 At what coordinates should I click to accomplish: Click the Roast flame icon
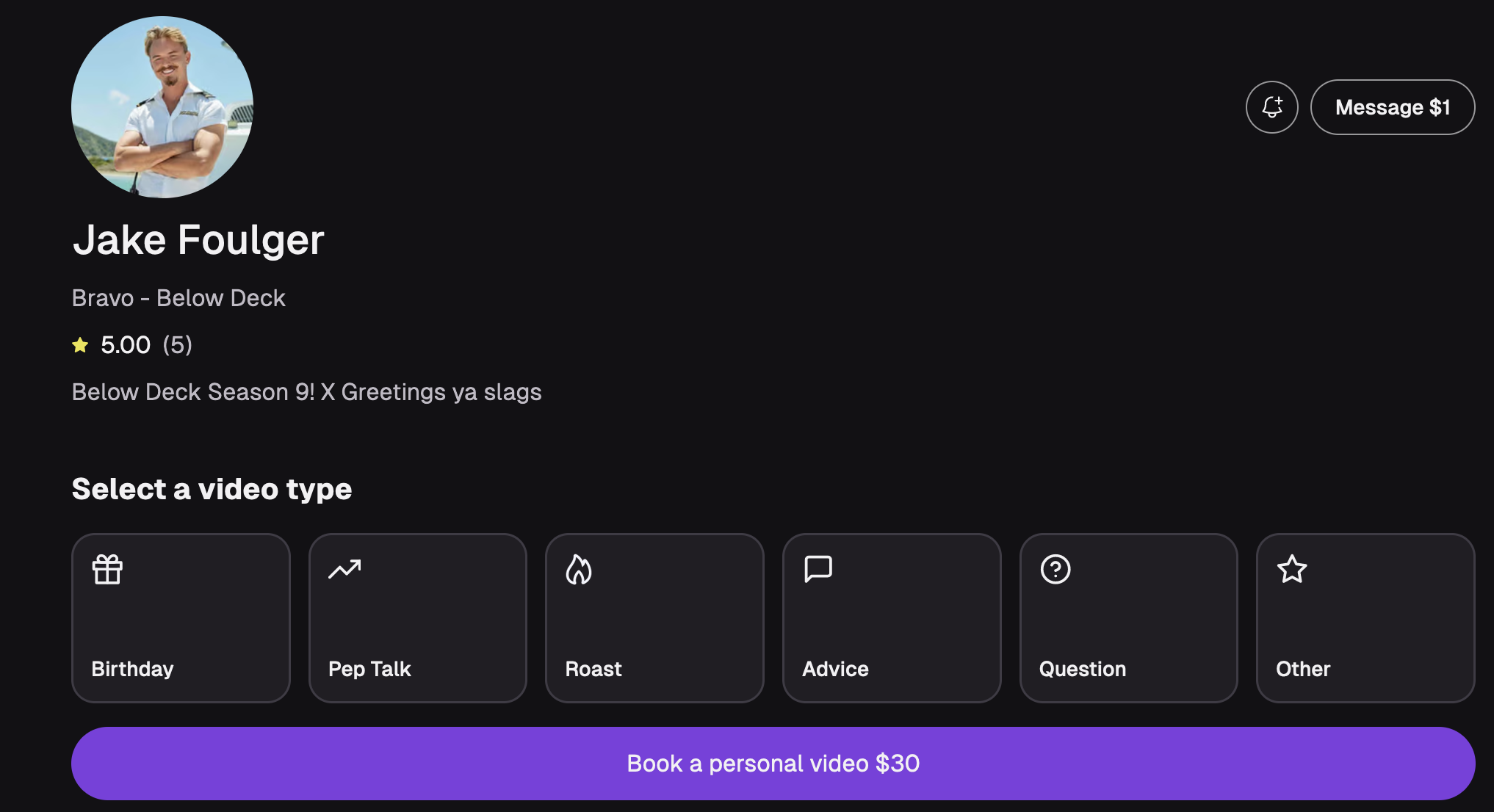click(x=579, y=569)
